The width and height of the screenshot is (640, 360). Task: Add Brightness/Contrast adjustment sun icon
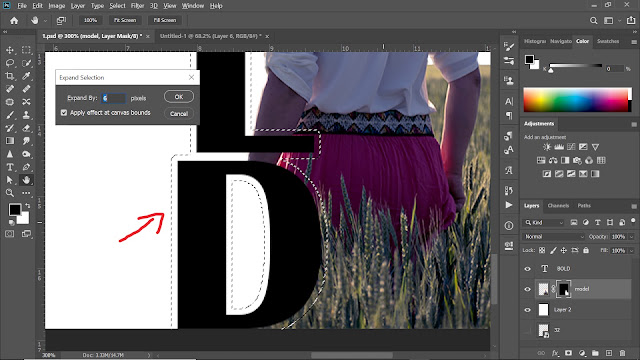click(547, 147)
